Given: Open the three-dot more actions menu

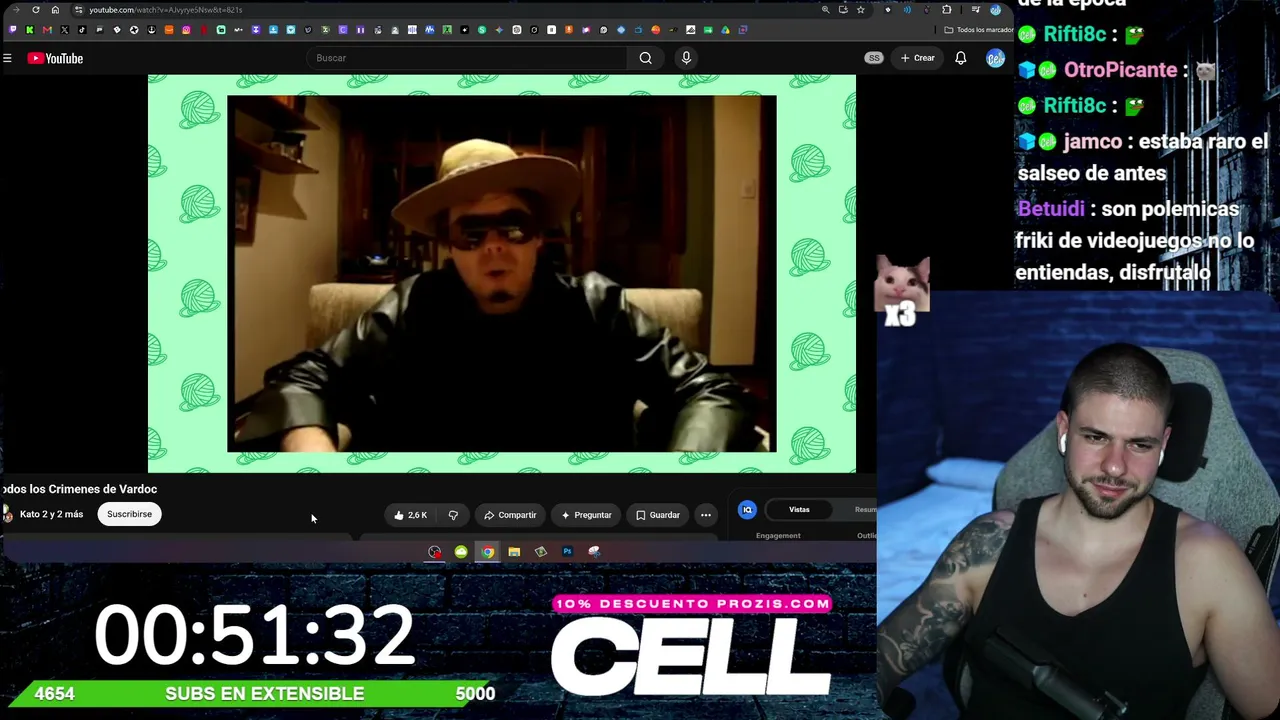Looking at the screenshot, I should [x=706, y=515].
